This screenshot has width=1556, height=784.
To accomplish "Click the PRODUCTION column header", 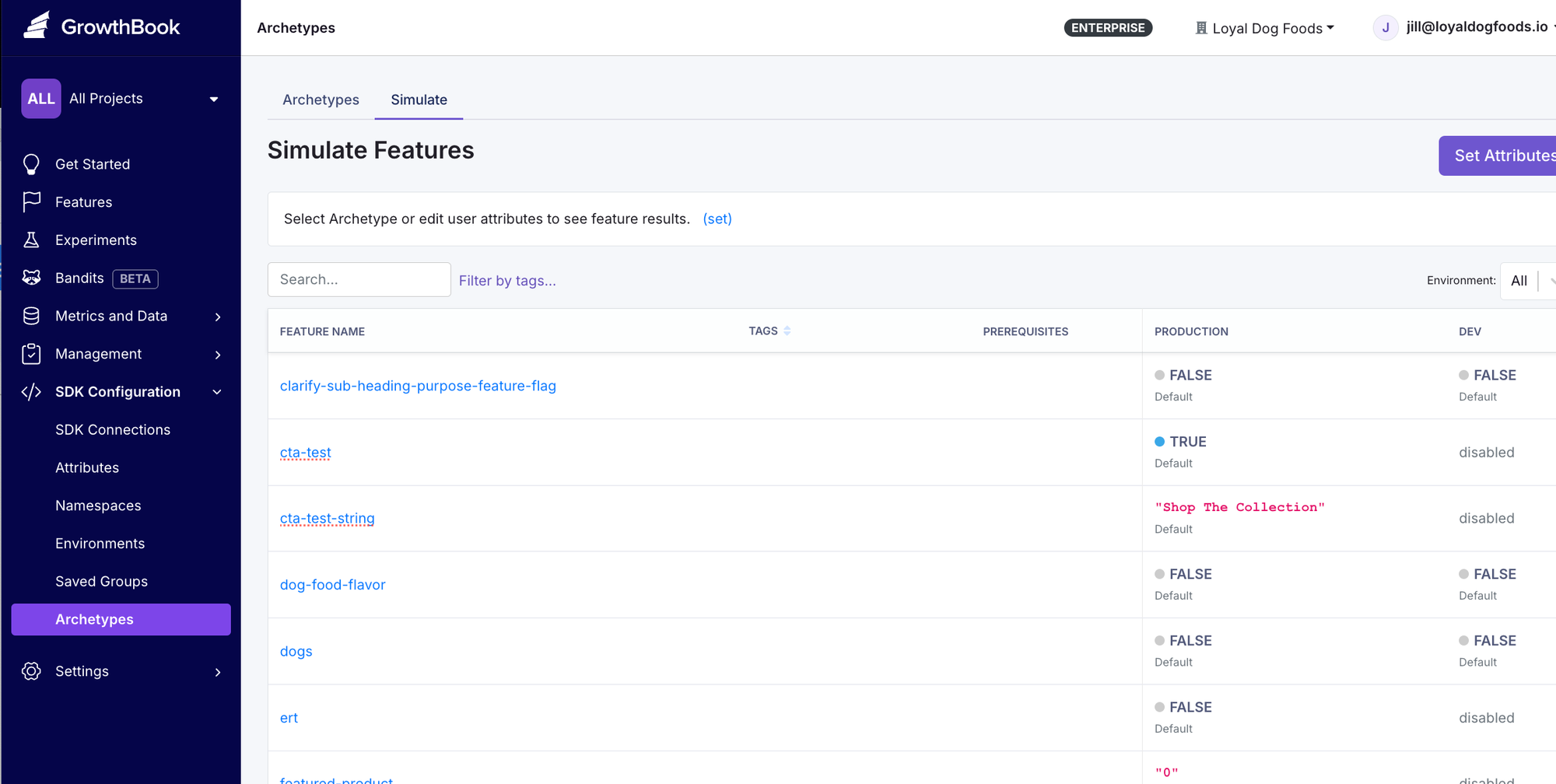I will click(1191, 331).
